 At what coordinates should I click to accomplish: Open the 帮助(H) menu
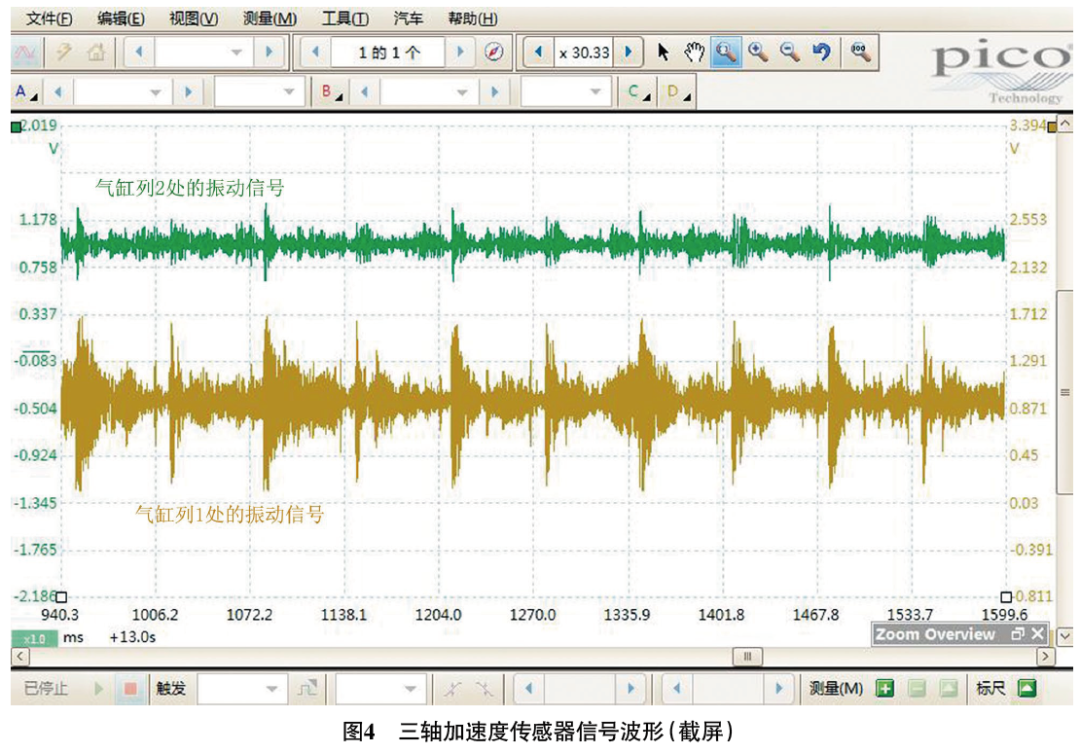(472, 19)
